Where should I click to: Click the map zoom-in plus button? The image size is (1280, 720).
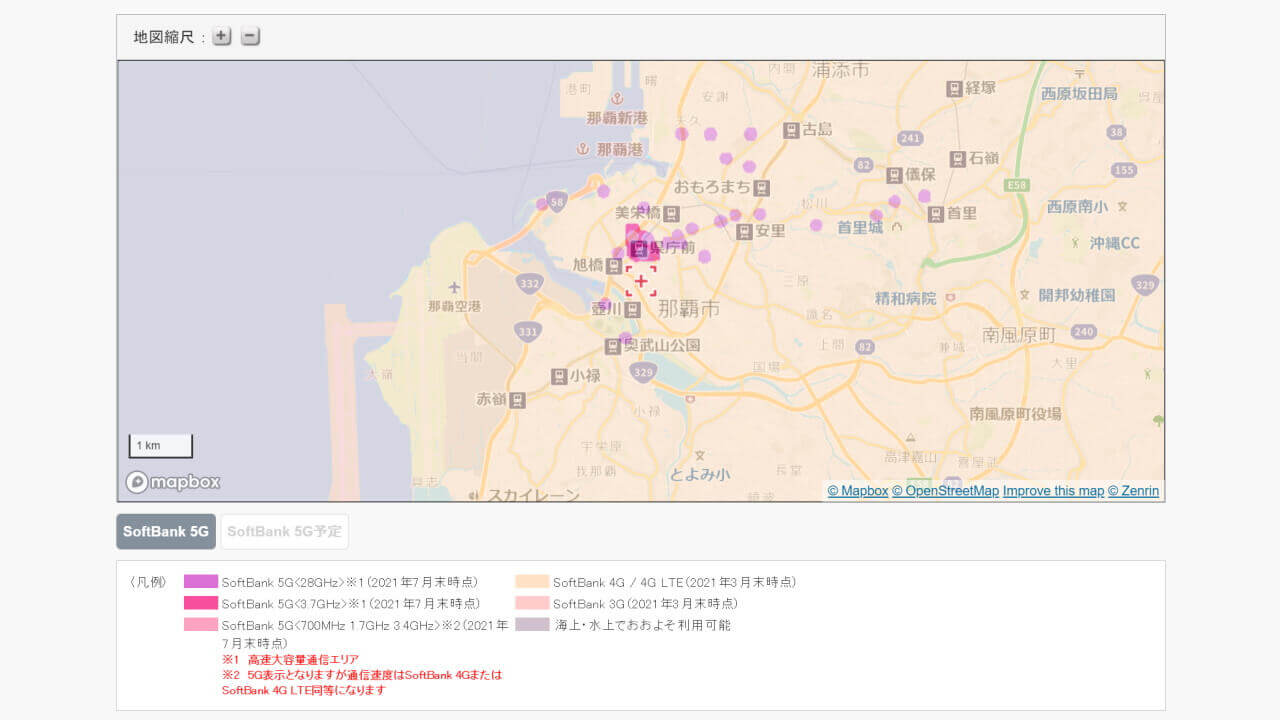pos(221,35)
